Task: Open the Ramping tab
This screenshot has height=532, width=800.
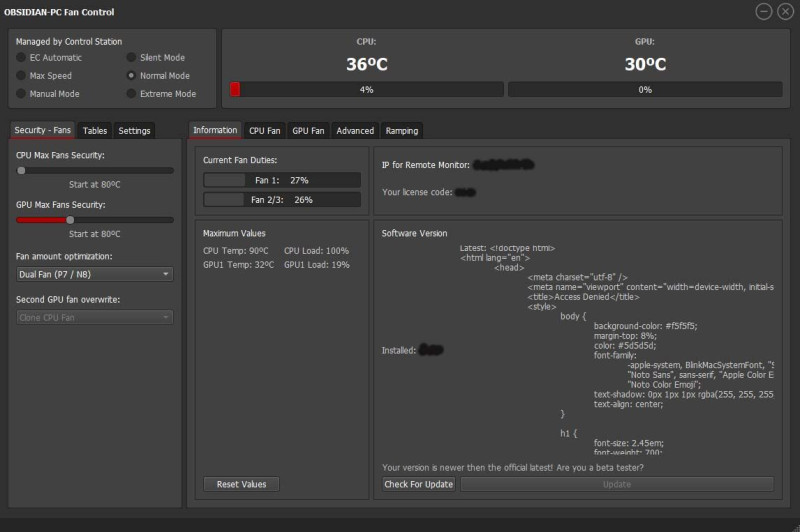Action: pyautogui.click(x=402, y=131)
